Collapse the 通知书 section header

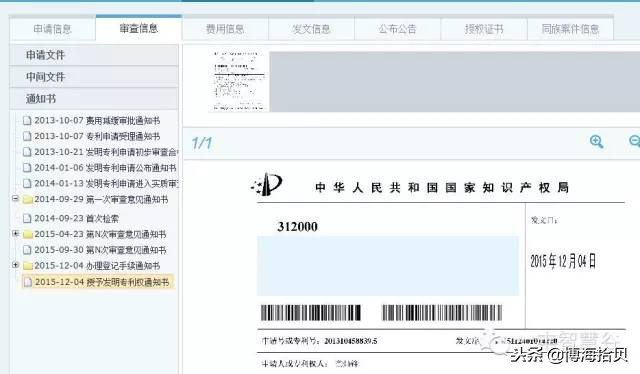coord(94,98)
